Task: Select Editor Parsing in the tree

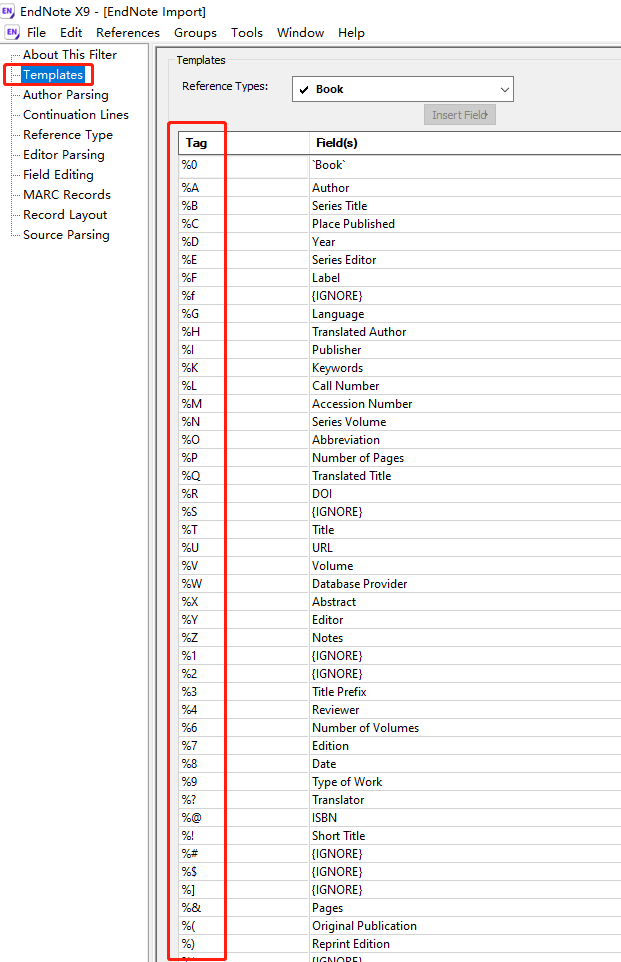Action: [64, 155]
